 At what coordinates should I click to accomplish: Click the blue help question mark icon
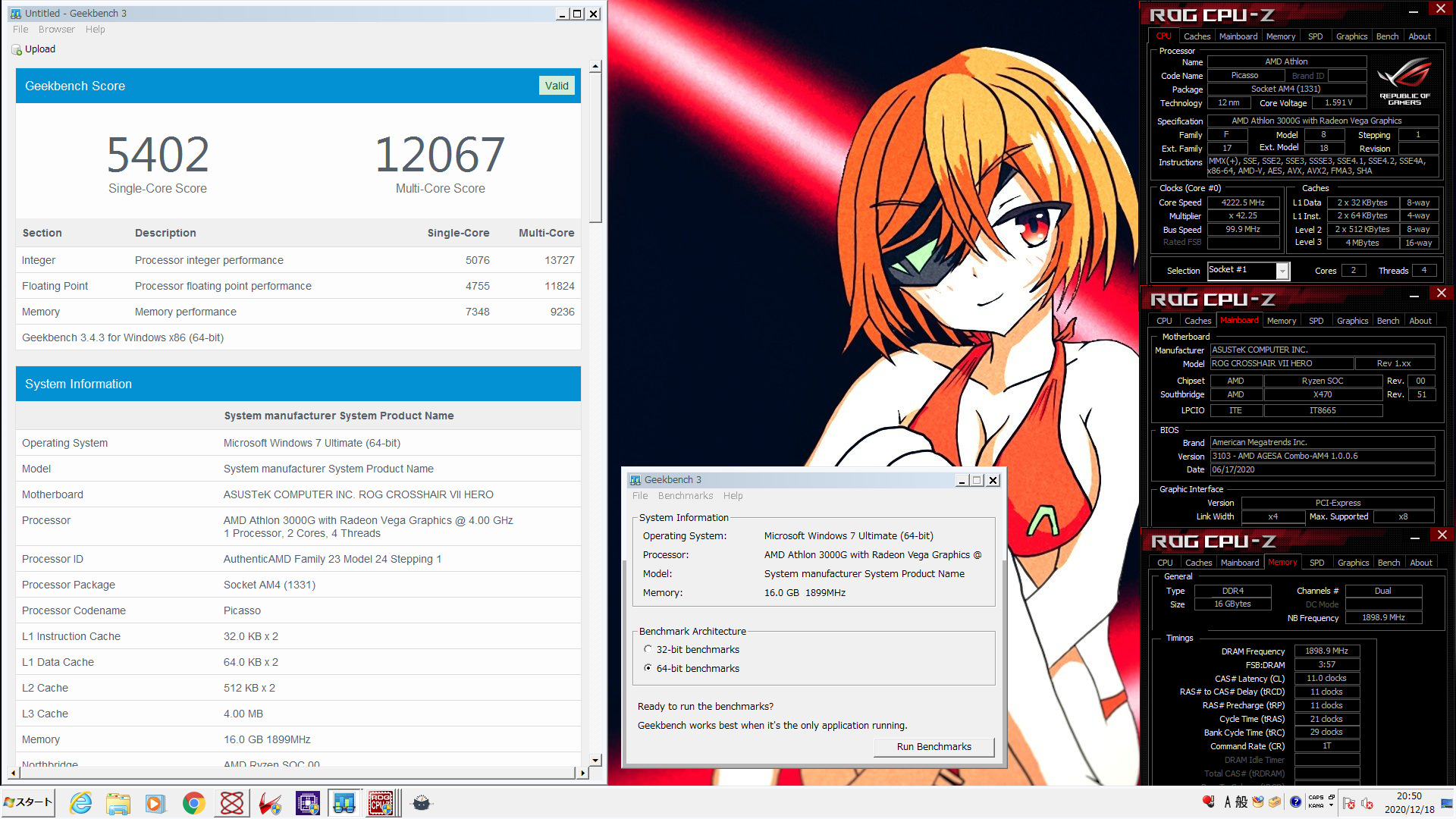(1295, 802)
